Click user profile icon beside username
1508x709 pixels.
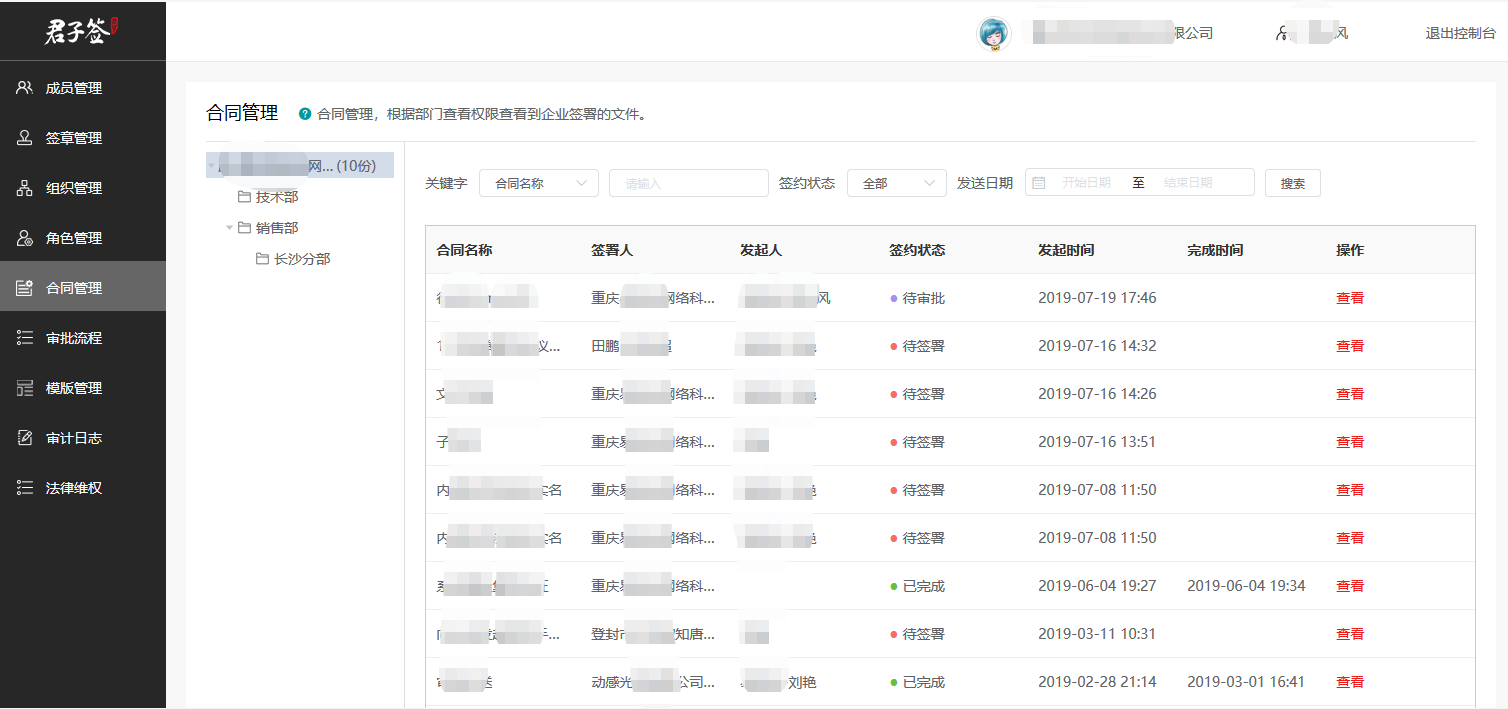click(1282, 33)
